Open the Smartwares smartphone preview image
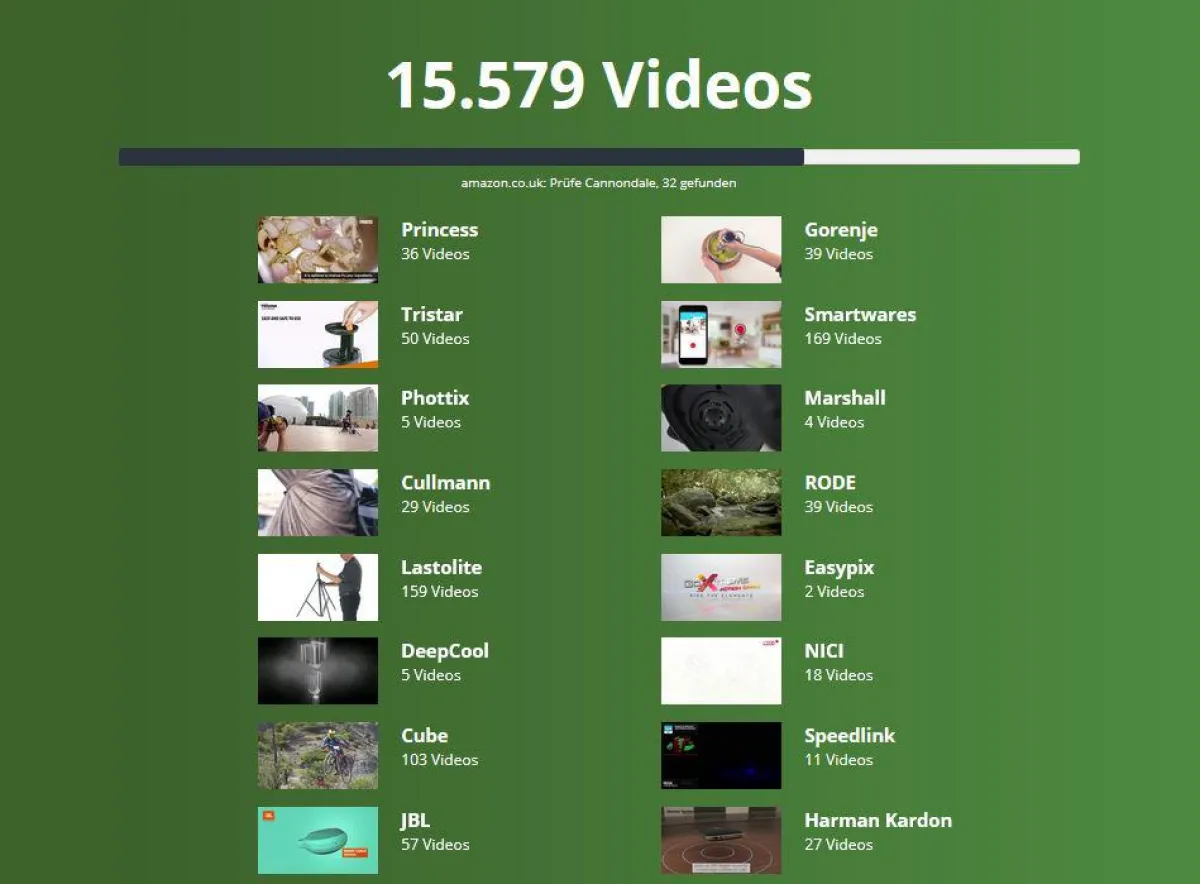The image size is (1200, 884). pyautogui.click(x=720, y=334)
